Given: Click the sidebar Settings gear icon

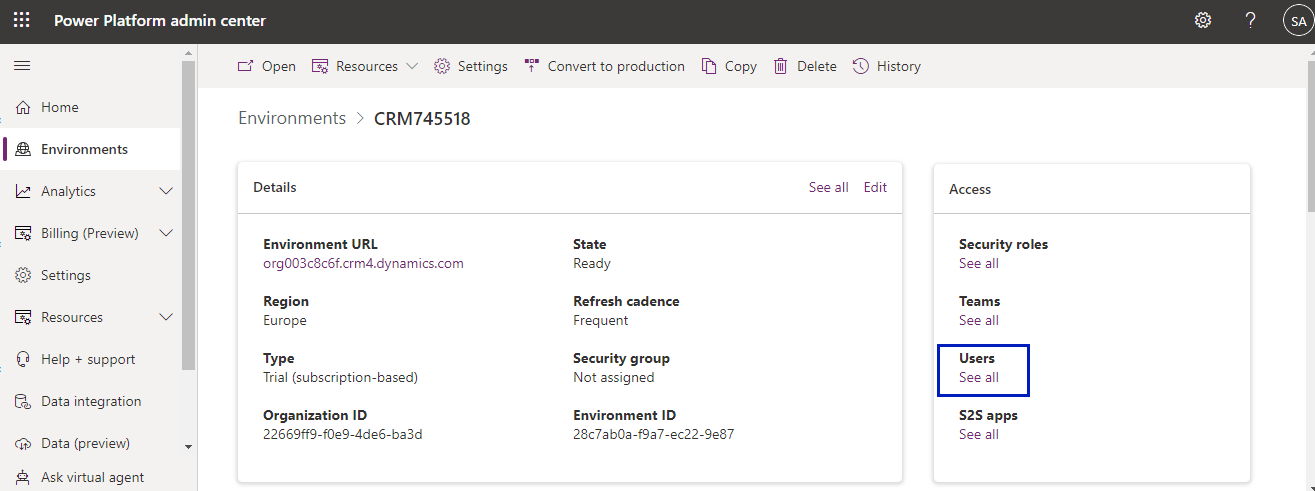Looking at the screenshot, I should [x=23, y=275].
